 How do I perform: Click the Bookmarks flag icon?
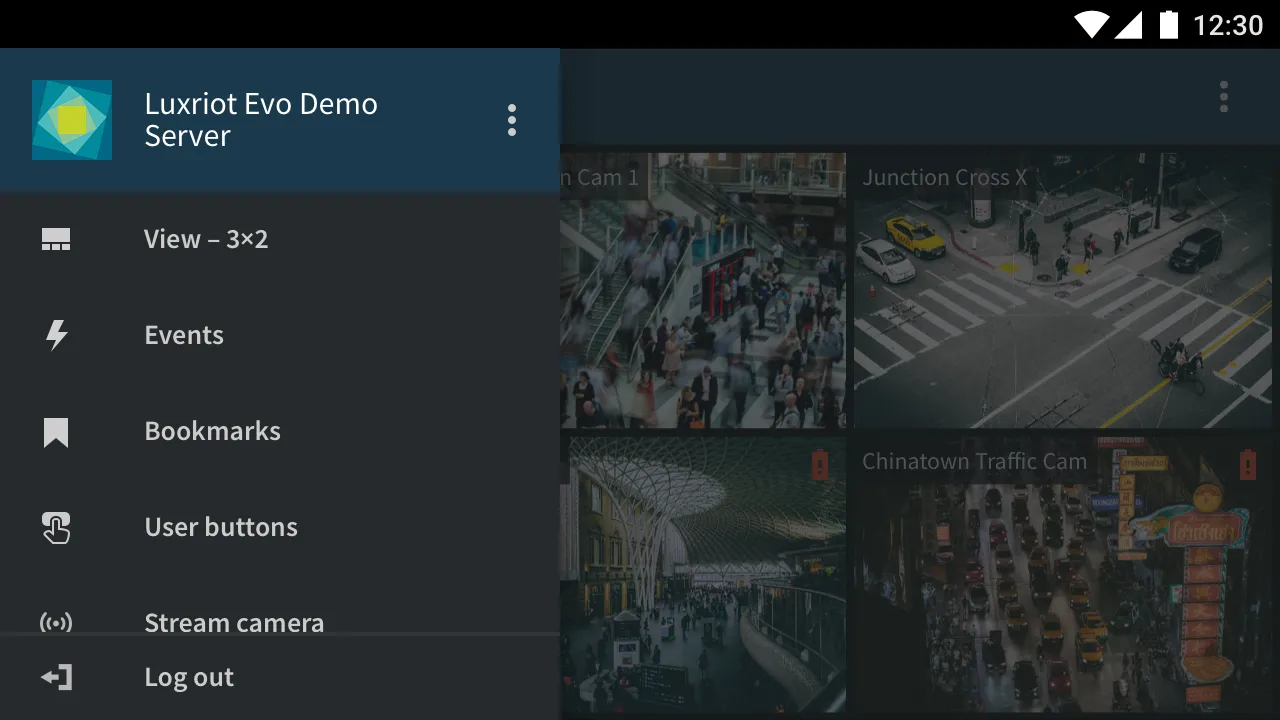click(x=56, y=432)
